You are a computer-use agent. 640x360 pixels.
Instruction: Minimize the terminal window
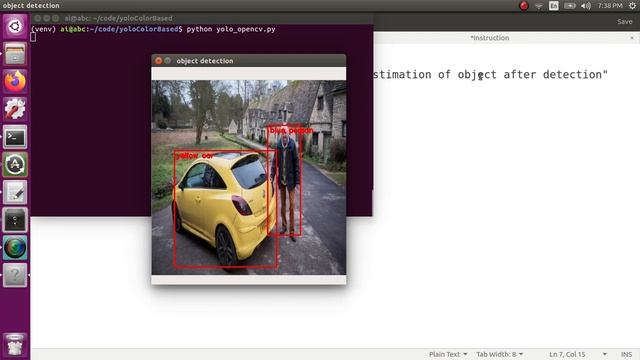(x=47, y=18)
